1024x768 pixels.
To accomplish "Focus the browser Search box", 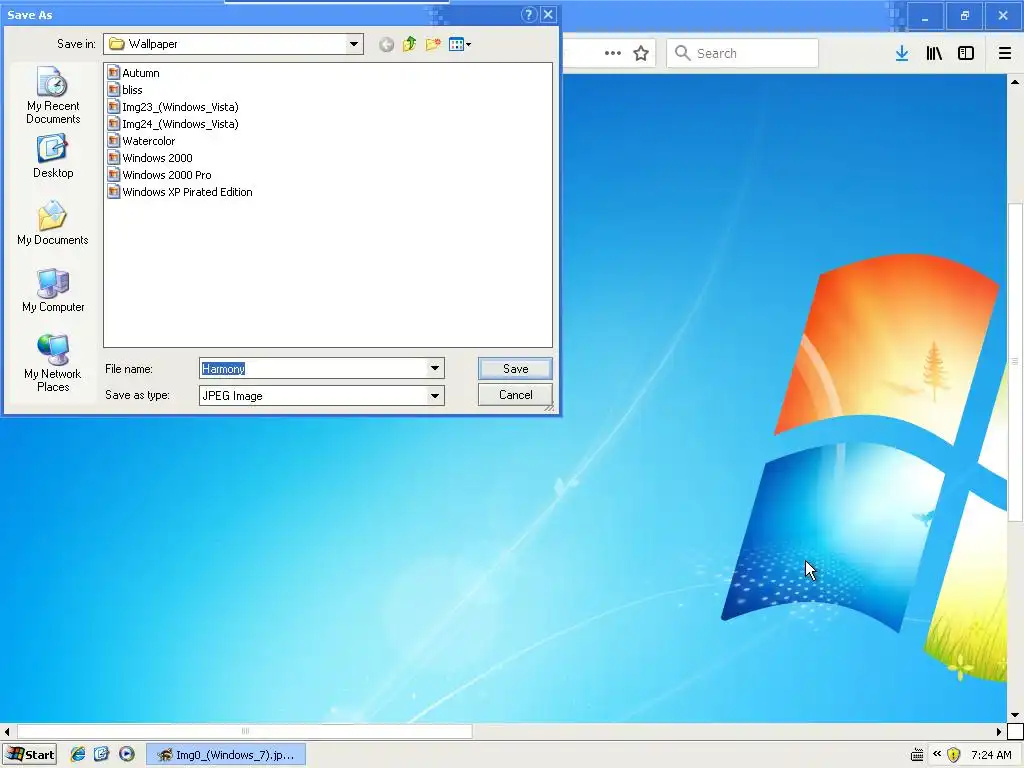I will point(742,53).
